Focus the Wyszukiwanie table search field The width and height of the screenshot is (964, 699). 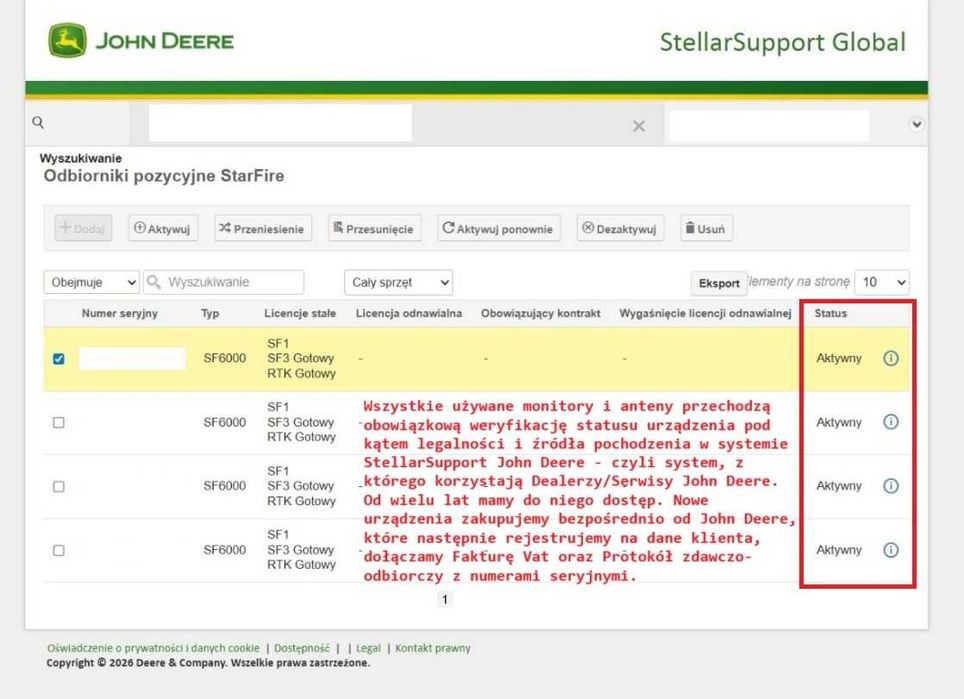(x=224, y=282)
